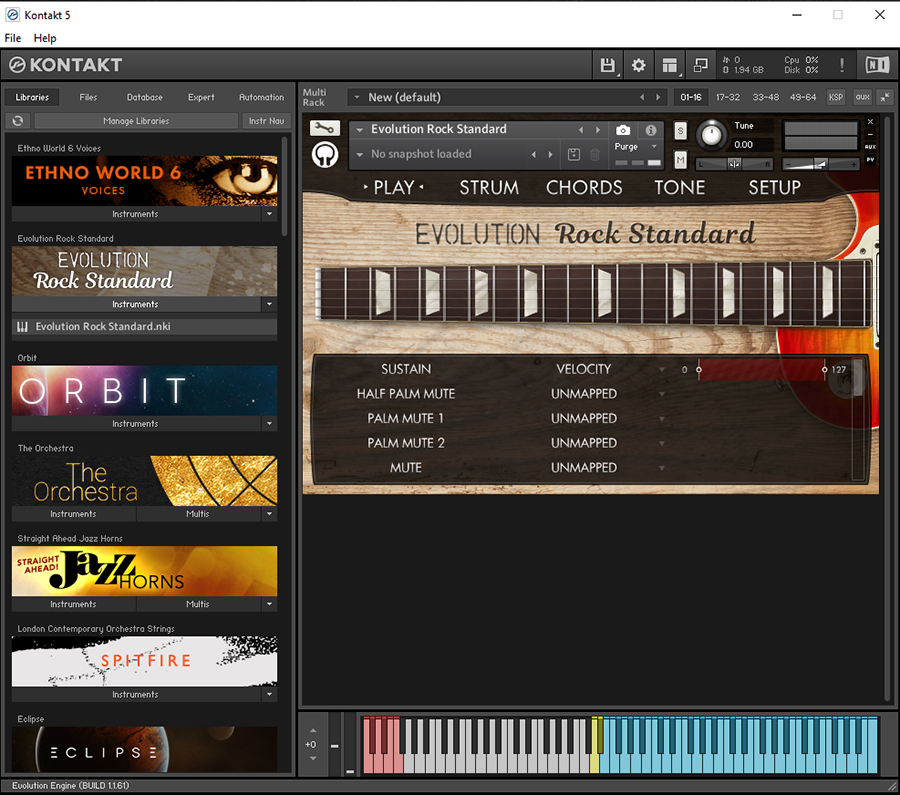The width and height of the screenshot is (900, 795).
Task: Click the keyboard octave up arrow
Action: point(313,731)
